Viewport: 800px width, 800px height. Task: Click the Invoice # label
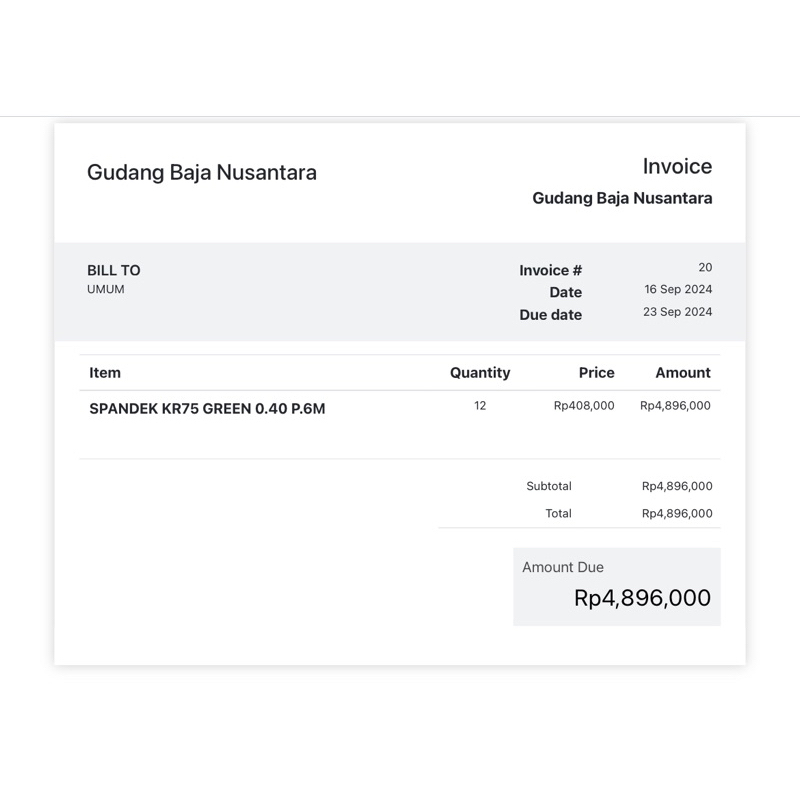550,270
